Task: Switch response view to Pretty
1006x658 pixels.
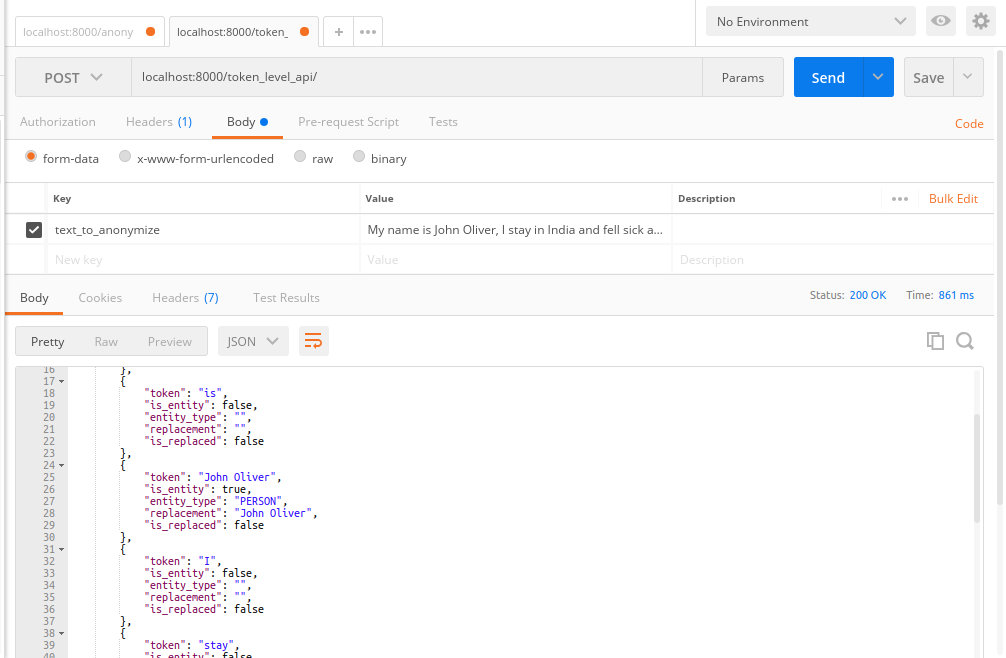Action: pos(47,341)
